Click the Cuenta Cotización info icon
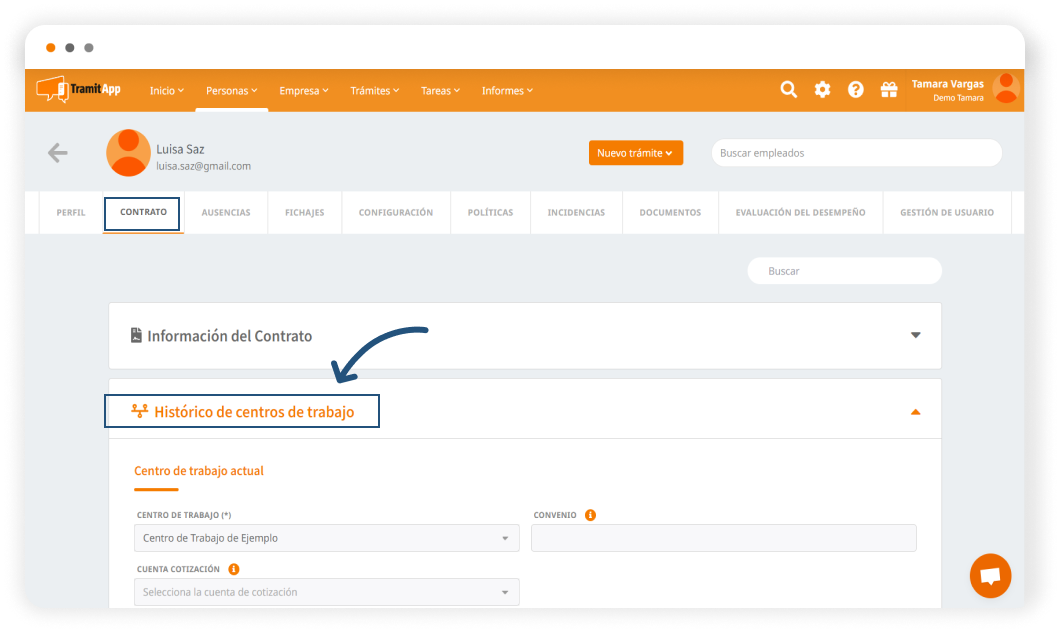Image resolution: width=1061 pixels, height=633 pixels. pyautogui.click(x=233, y=569)
